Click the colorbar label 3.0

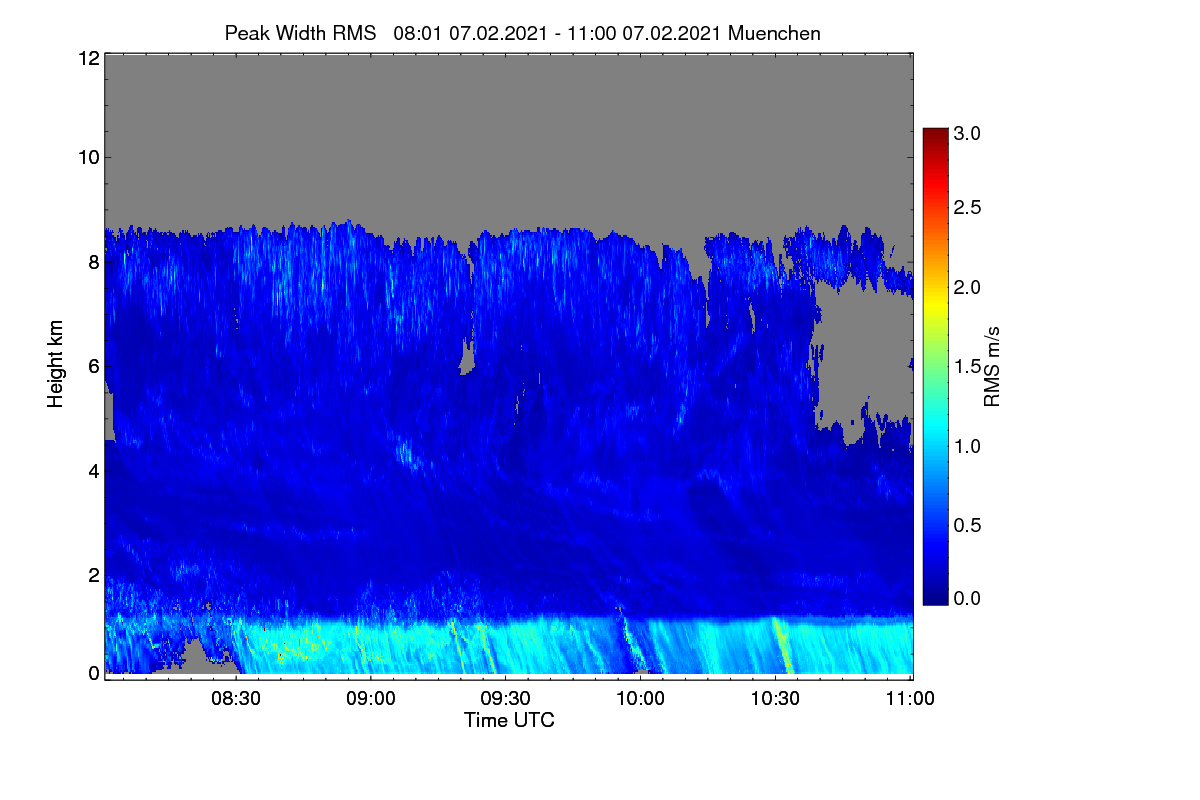[967, 133]
